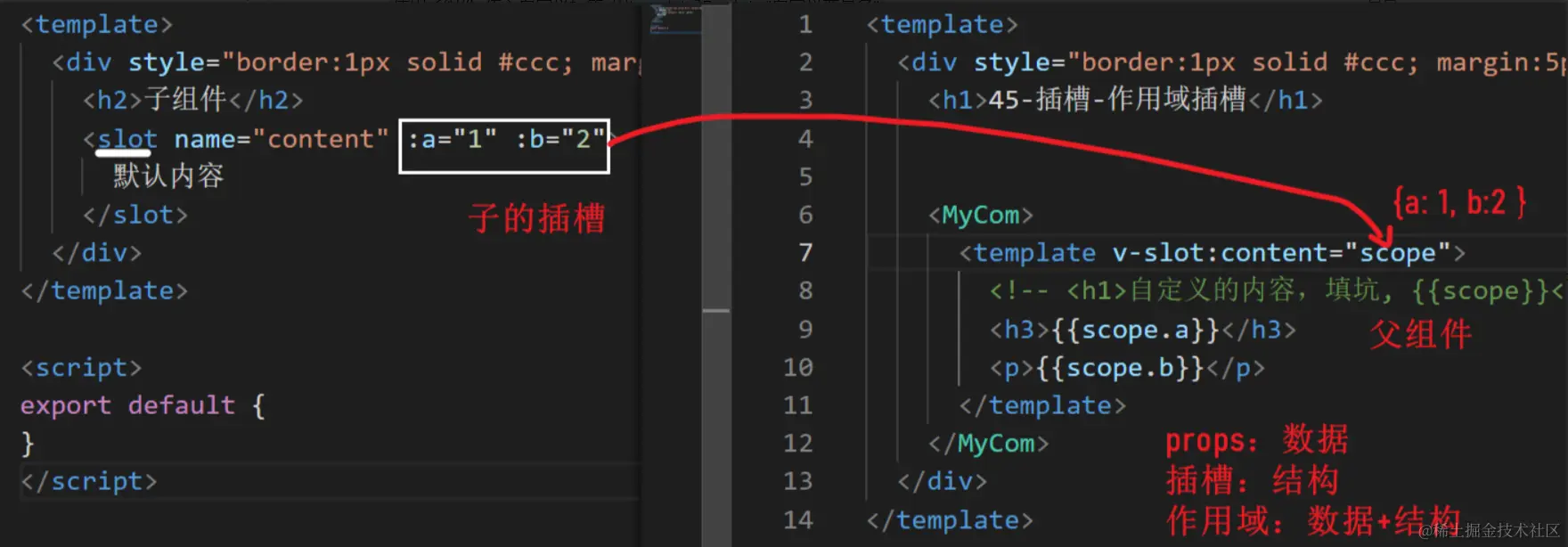Click line number 2 in right editor

pos(805,62)
